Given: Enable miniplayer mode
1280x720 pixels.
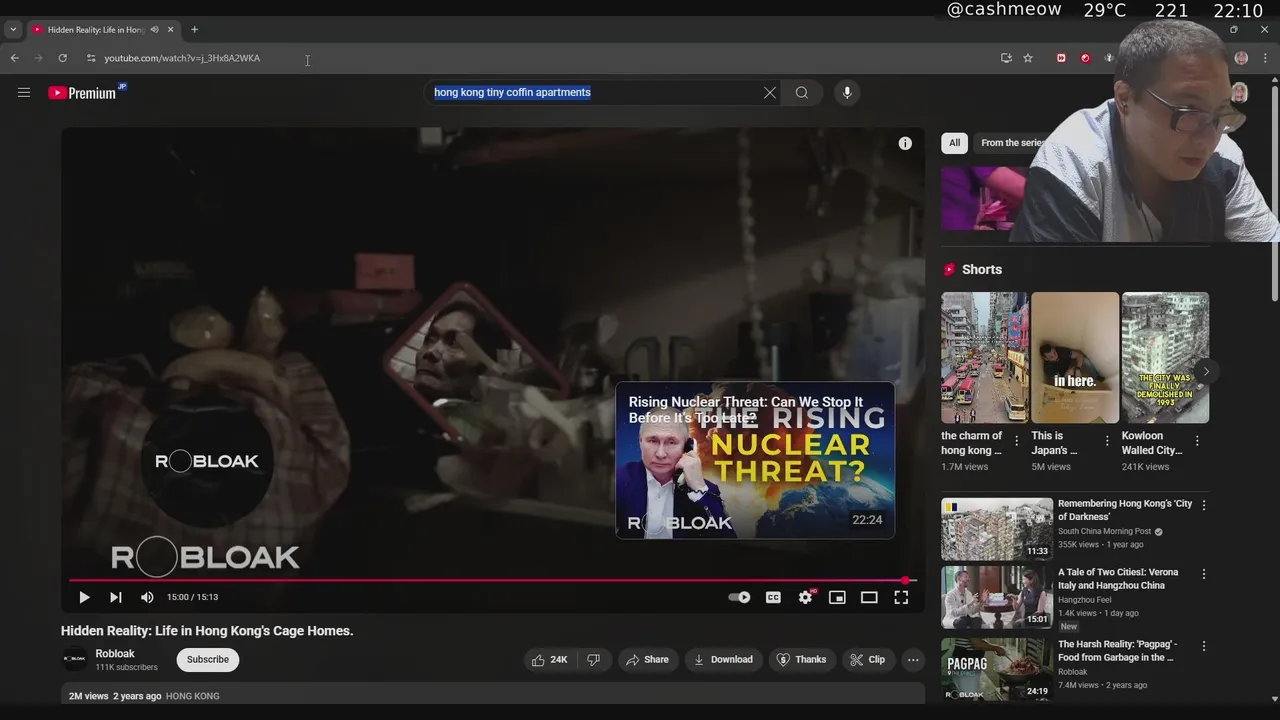Looking at the screenshot, I should pos(837,597).
